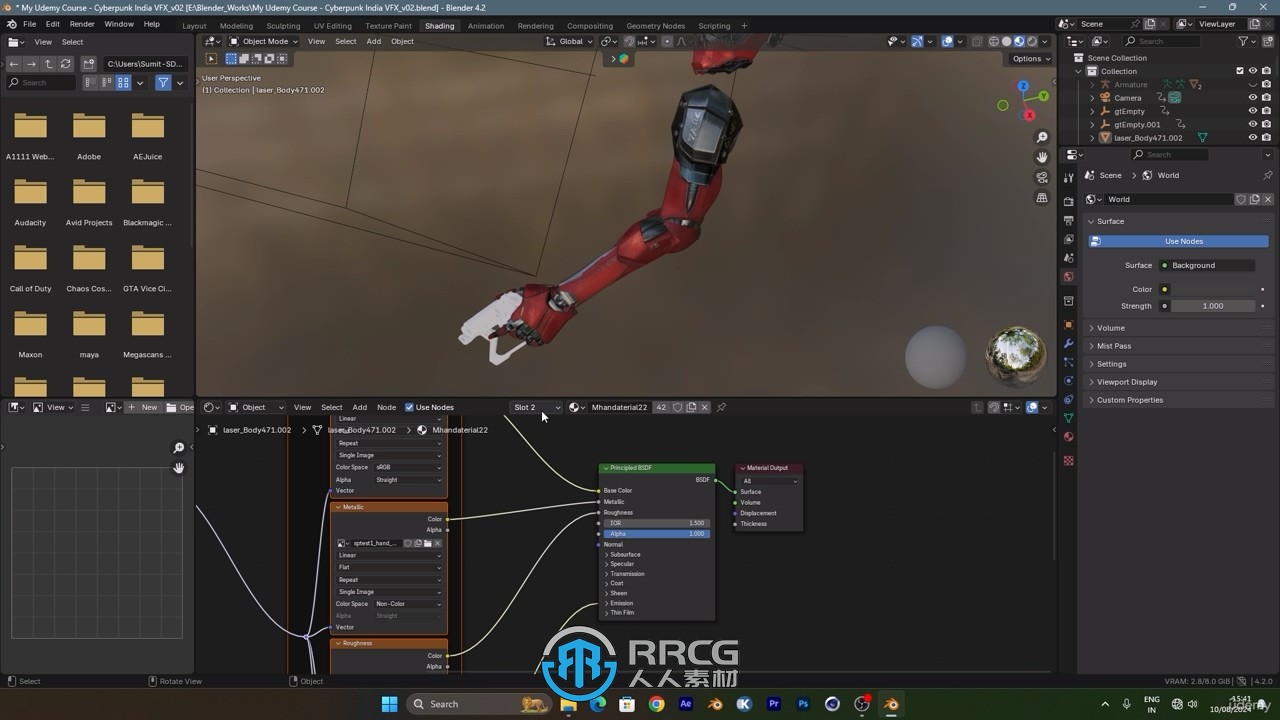Disable Camera in renders icon
Image resolution: width=1280 pixels, height=720 pixels.
(x=1266, y=97)
